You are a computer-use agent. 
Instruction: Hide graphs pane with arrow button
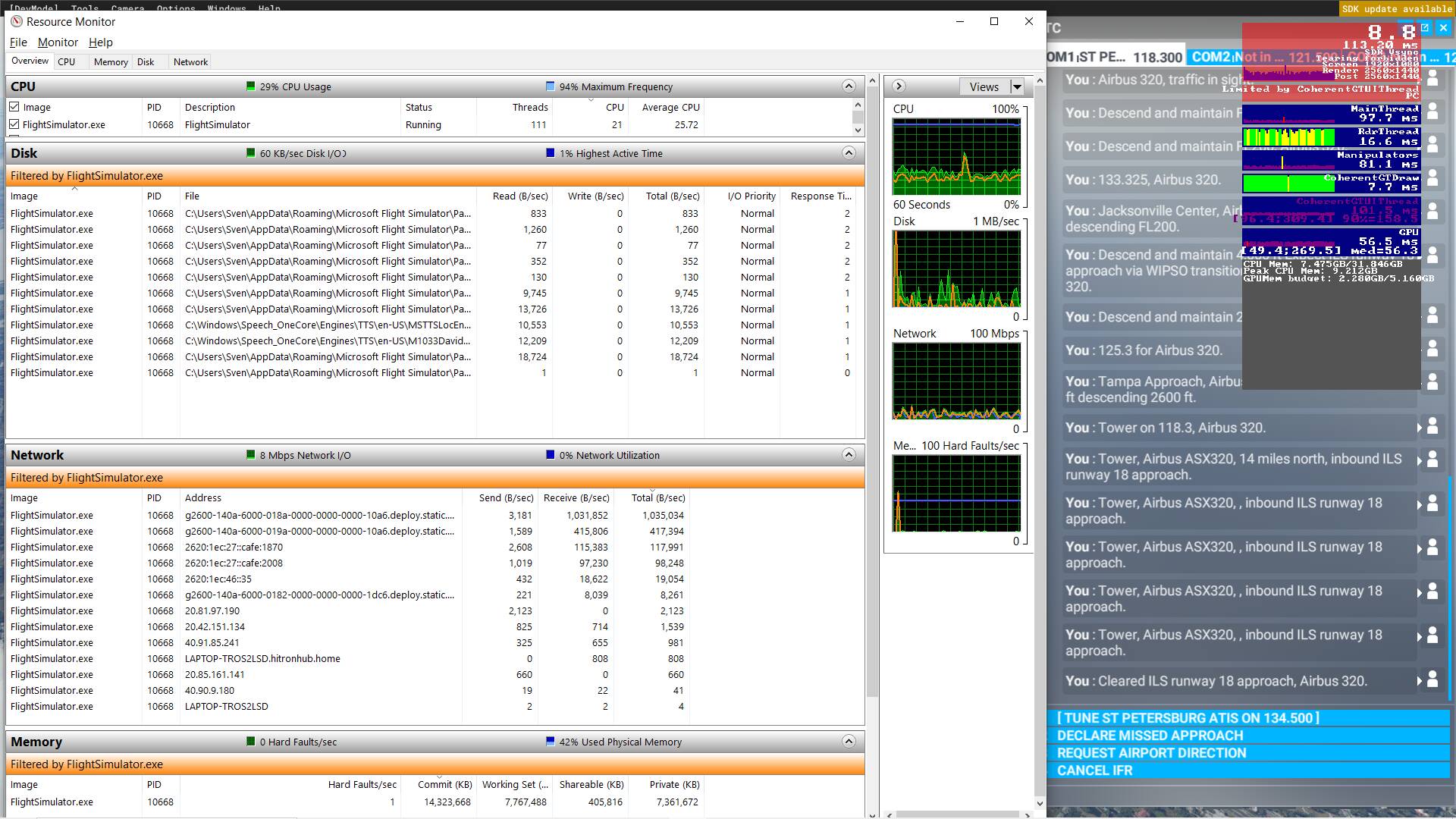coord(899,86)
